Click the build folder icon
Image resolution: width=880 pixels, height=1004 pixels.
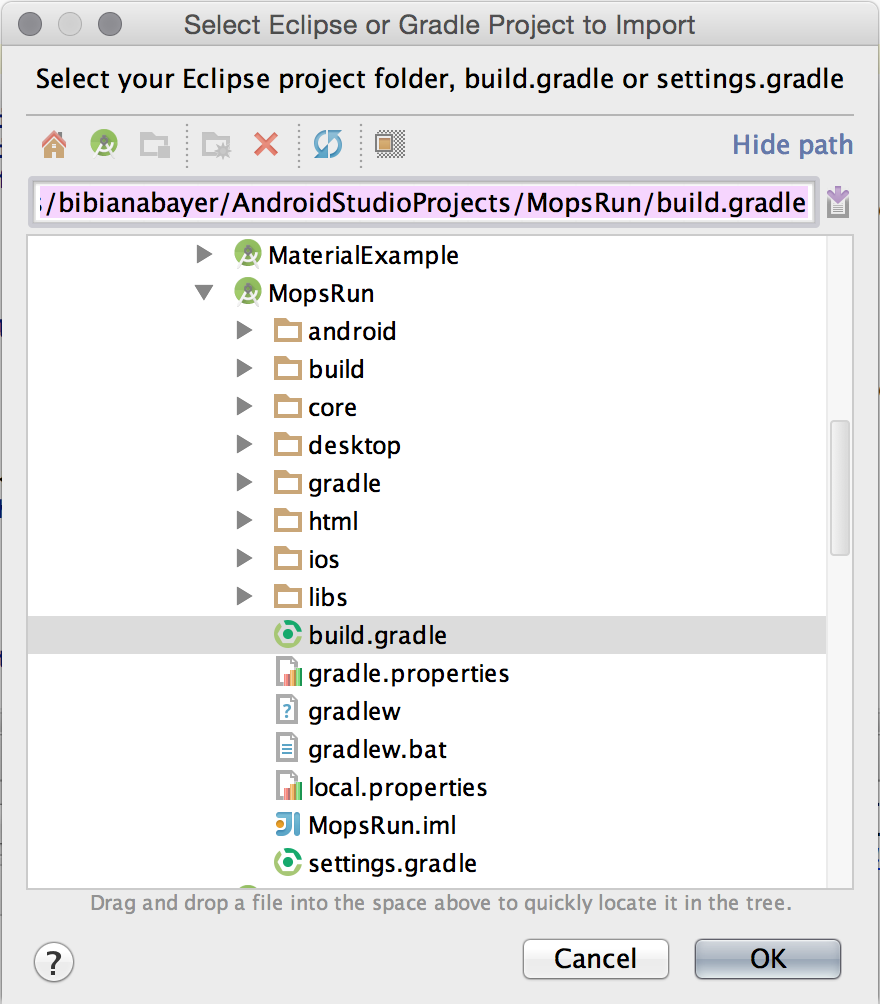pos(288,368)
